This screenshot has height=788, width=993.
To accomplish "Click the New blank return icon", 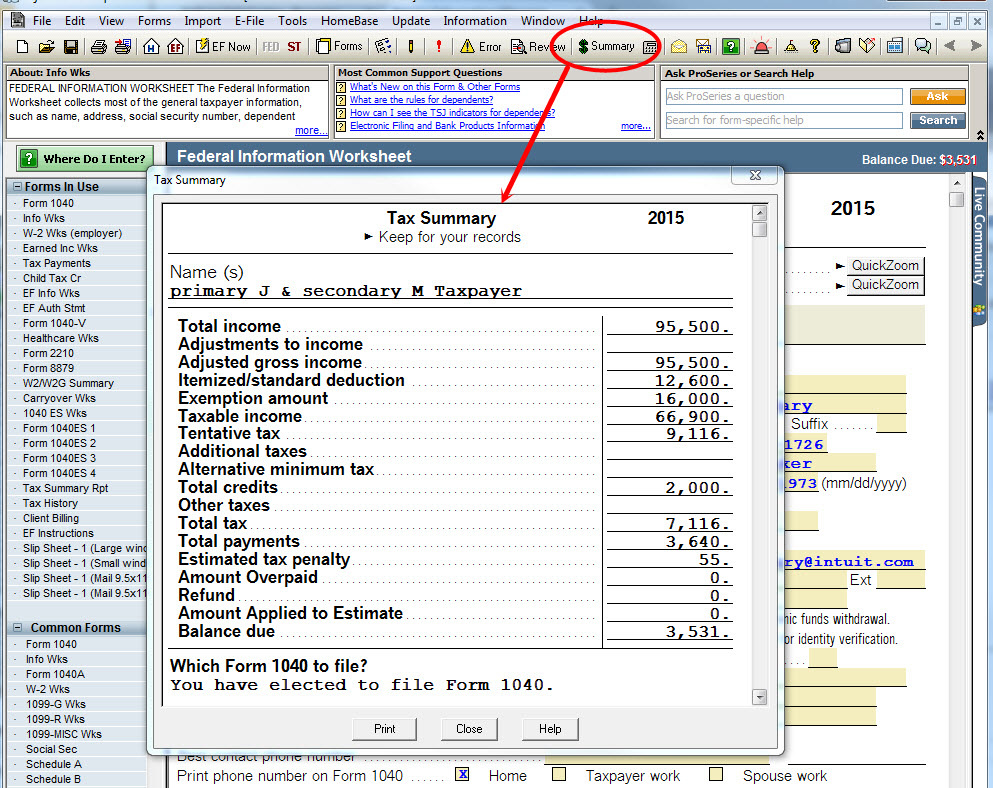I will 22,46.
